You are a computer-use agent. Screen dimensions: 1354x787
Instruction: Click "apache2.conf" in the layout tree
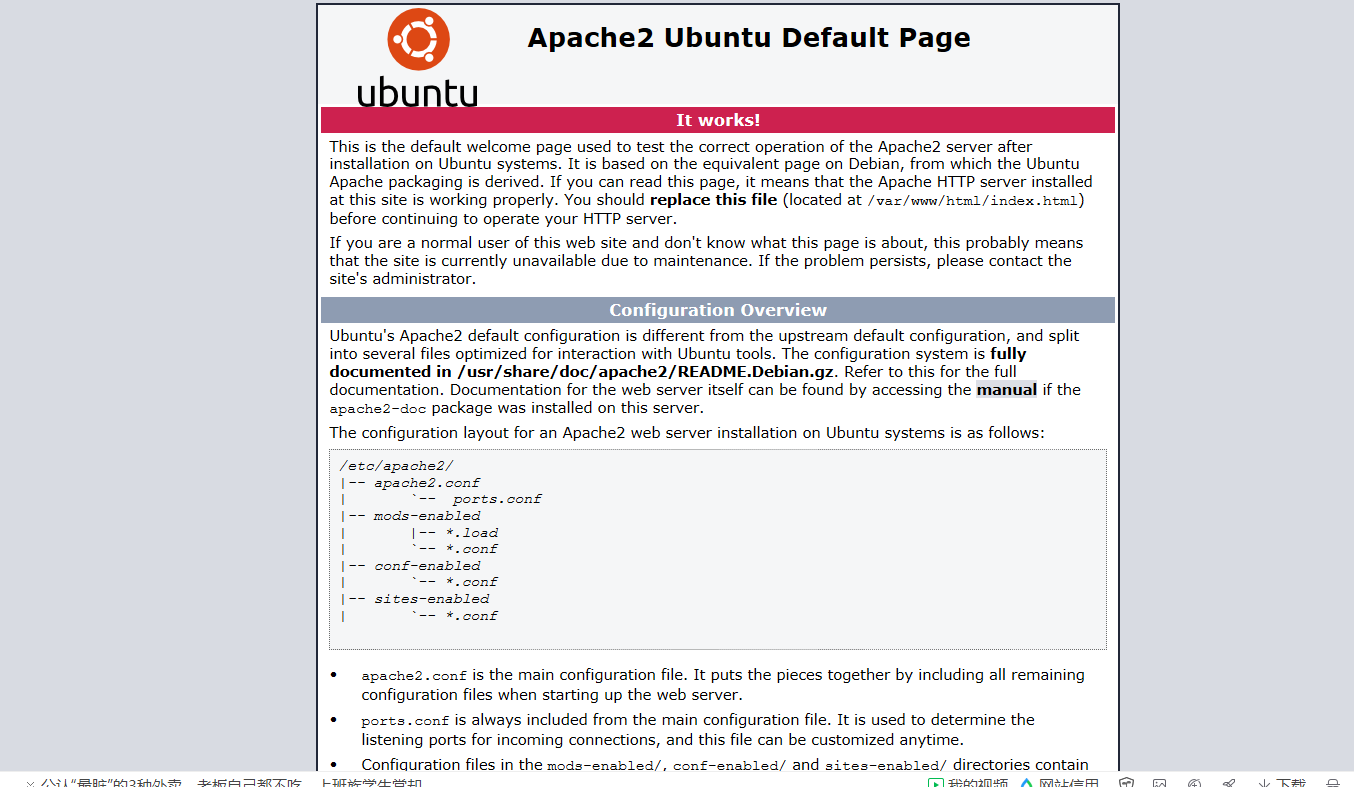(x=427, y=483)
